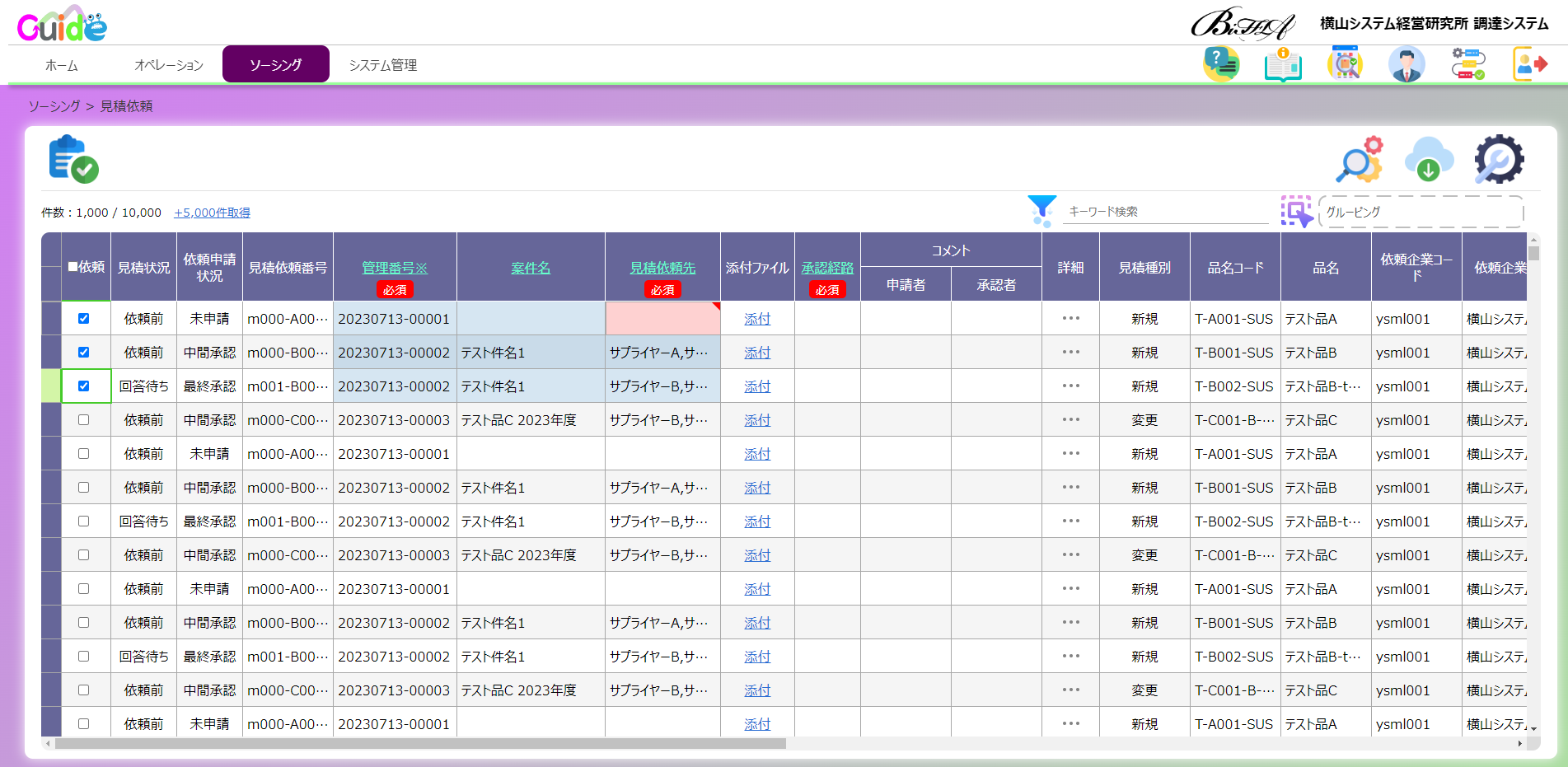Open the システム管理 menu
This screenshot has width=1568, height=767.
[383, 65]
